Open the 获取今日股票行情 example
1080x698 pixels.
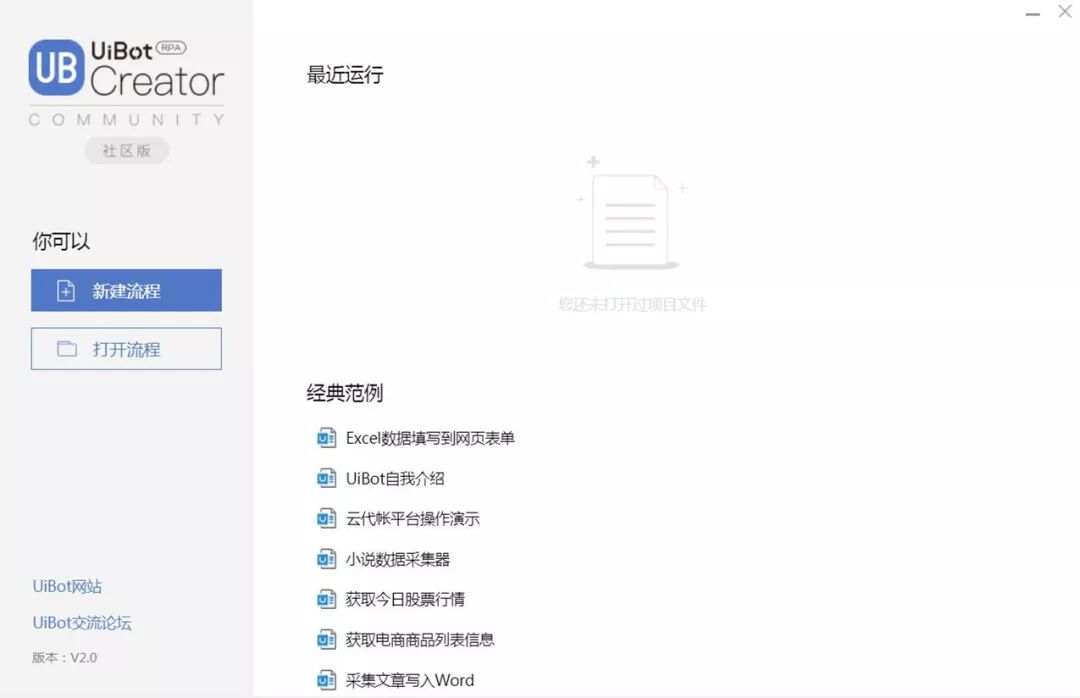coord(405,599)
